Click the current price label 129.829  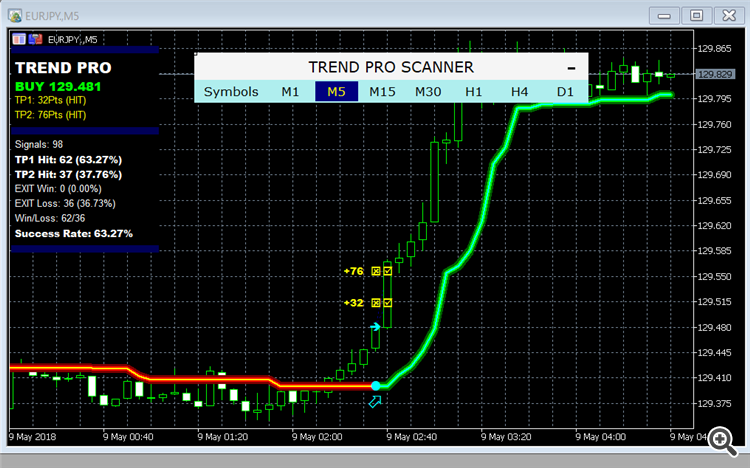pos(715,74)
